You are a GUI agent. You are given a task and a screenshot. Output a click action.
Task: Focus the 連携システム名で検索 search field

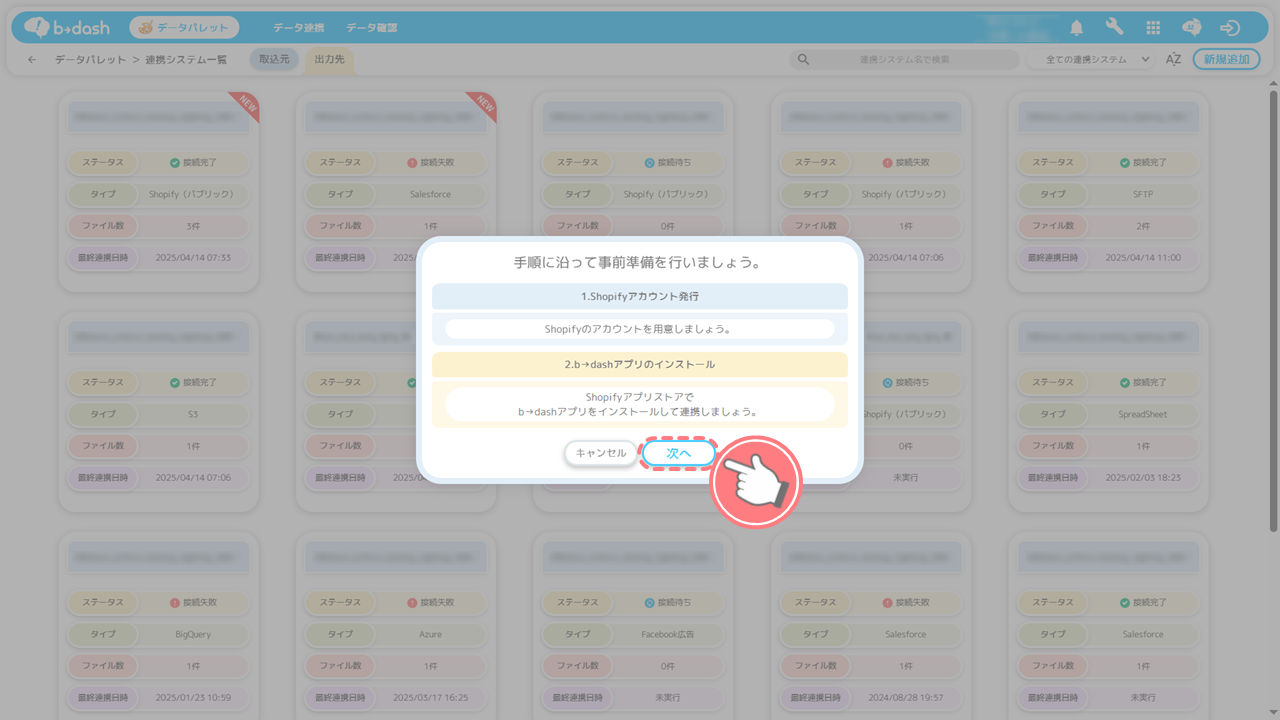point(905,60)
